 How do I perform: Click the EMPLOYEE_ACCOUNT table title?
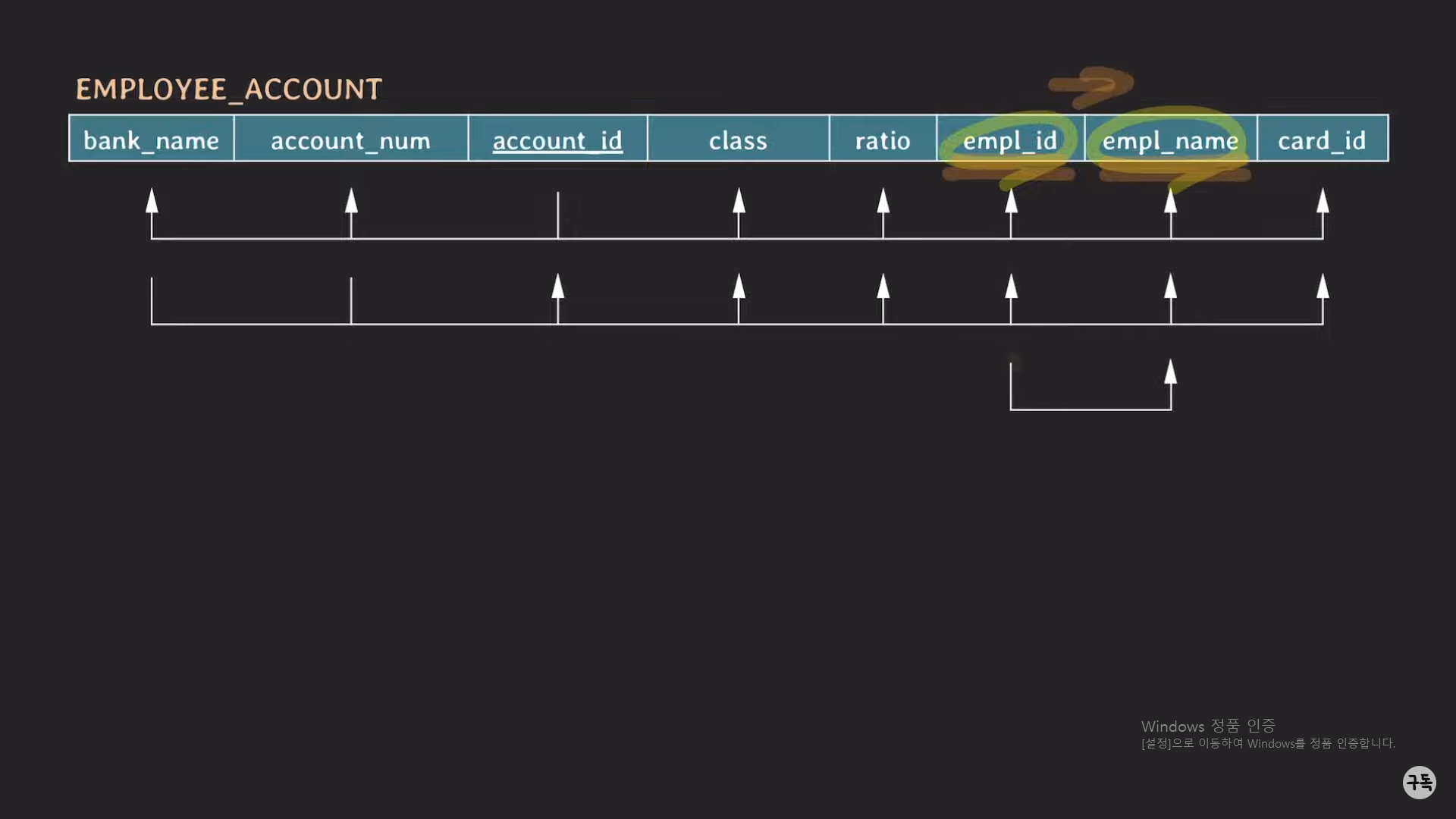tap(228, 89)
